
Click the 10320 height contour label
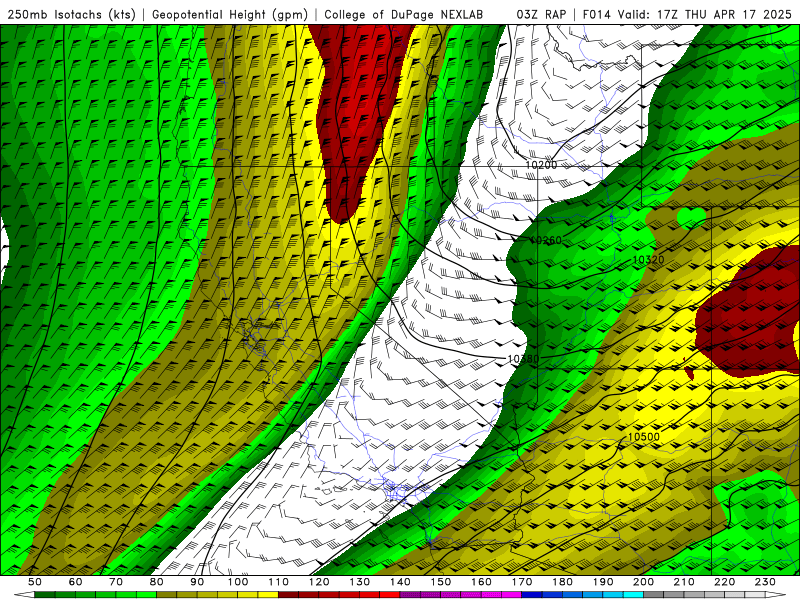648,260
